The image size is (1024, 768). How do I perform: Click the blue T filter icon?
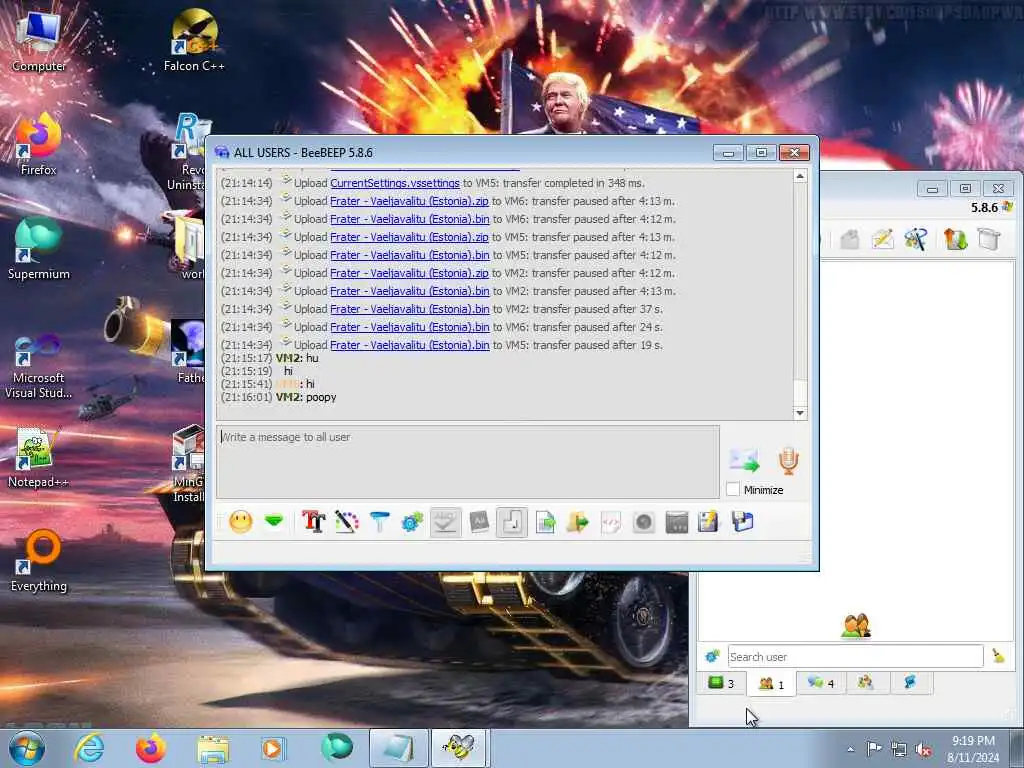click(379, 522)
